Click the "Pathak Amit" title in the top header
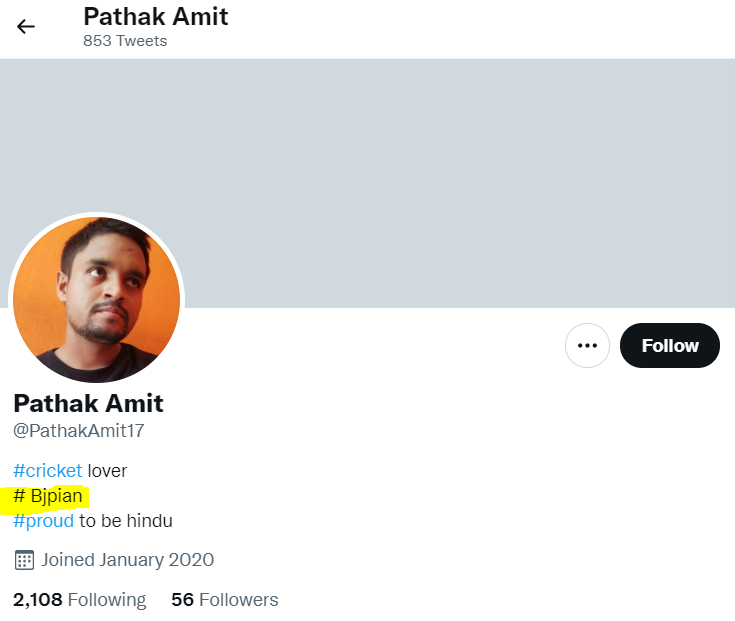 tap(156, 16)
